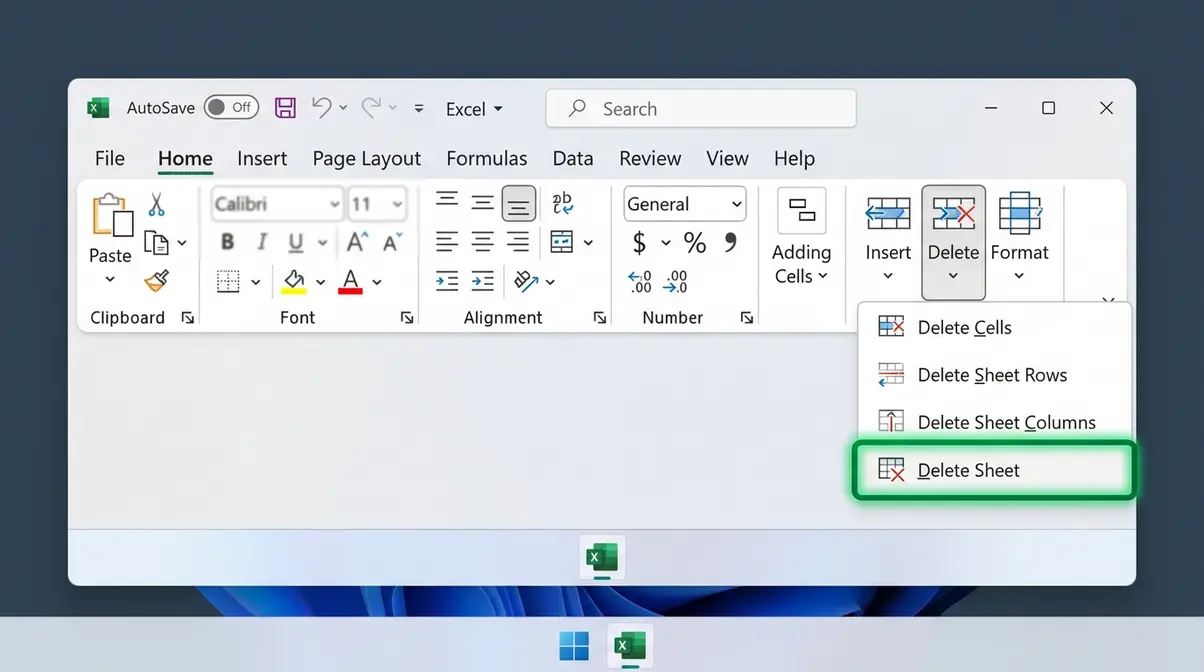The width and height of the screenshot is (1204, 672).
Task: Open the Excel title dropdown arrow
Action: pyautogui.click(x=498, y=109)
